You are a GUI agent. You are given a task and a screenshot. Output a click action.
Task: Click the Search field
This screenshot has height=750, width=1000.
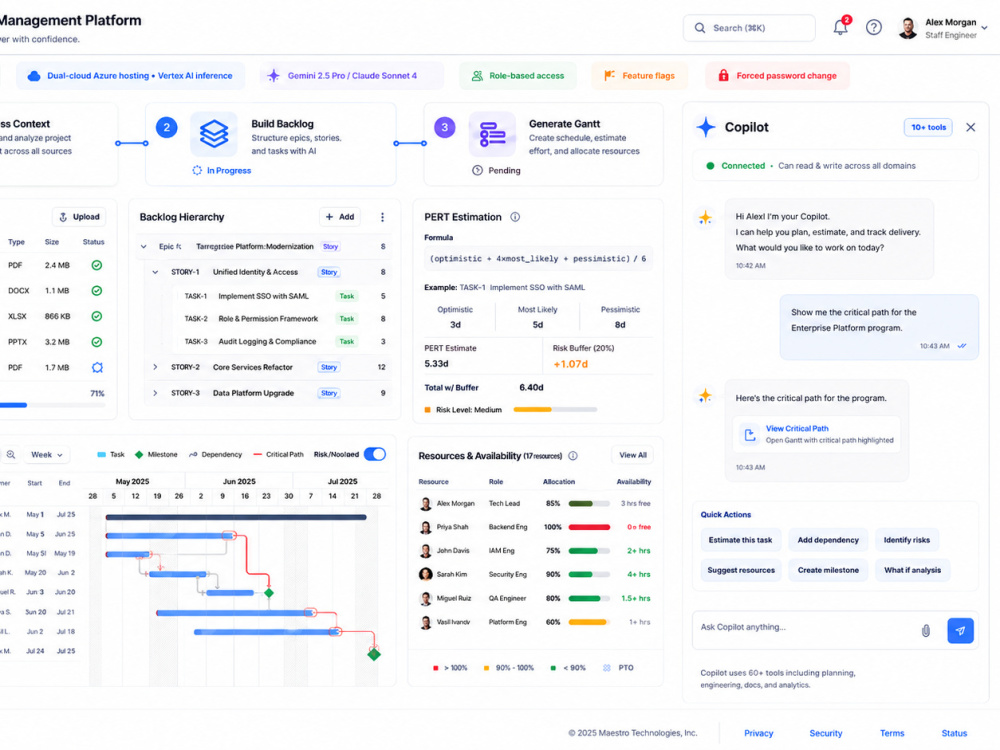749,28
